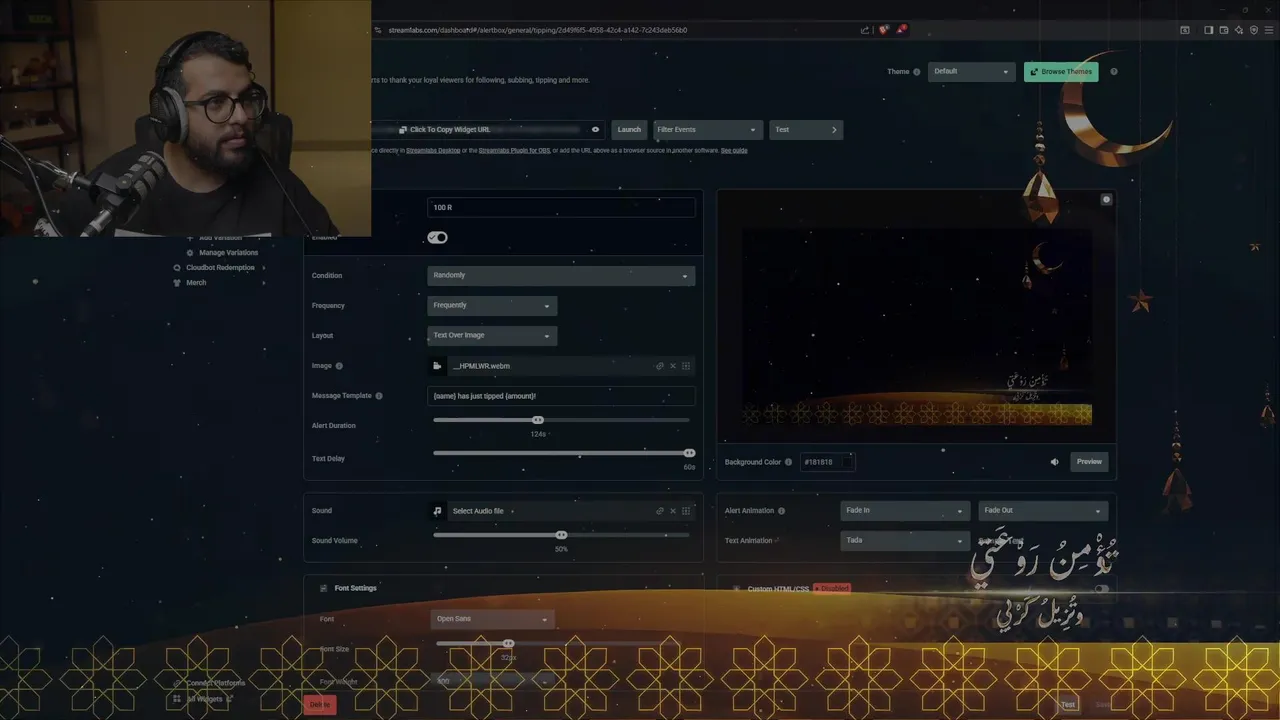
Task: Click the Brave shield icon in the address bar
Action: pyautogui.click(x=884, y=30)
